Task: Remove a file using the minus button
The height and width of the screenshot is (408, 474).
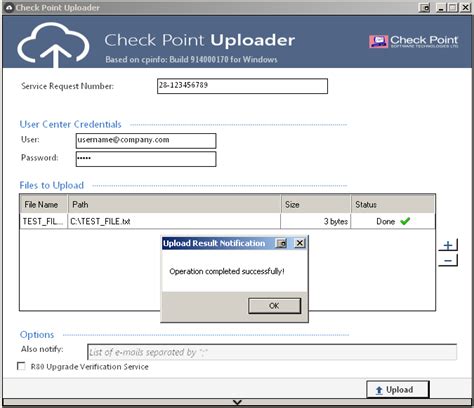Action: point(448,260)
